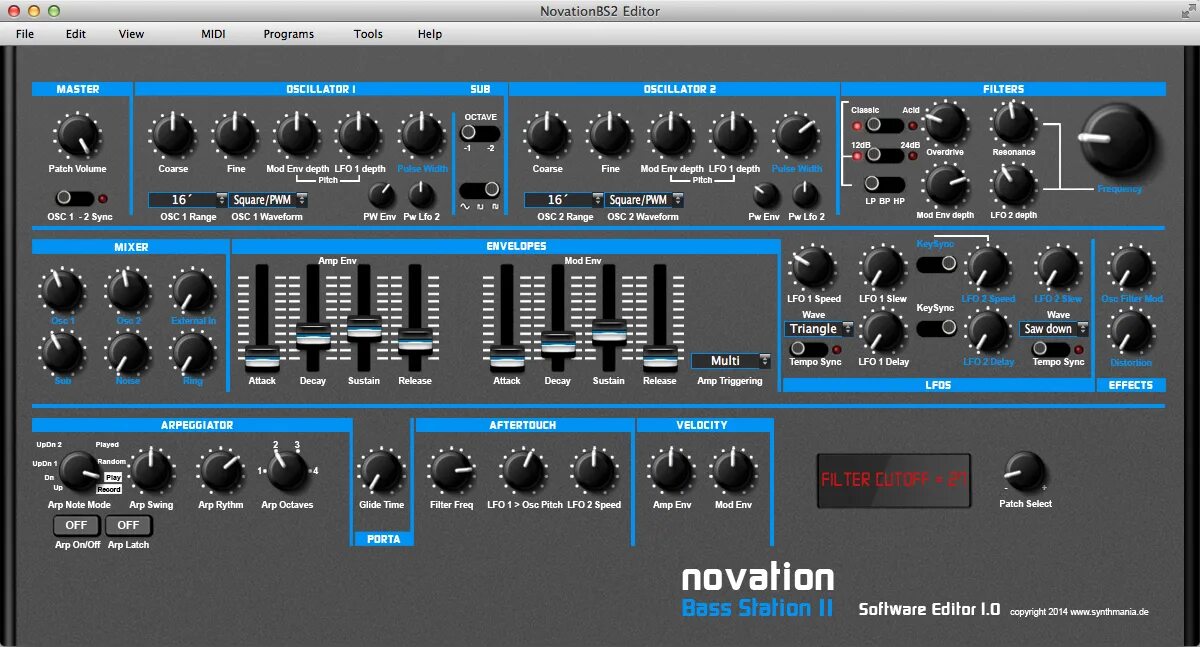Click Oscillator 2 Mod Env depth knob
This screenshot has width=1200, height=647.
click(x=672, y=134)
